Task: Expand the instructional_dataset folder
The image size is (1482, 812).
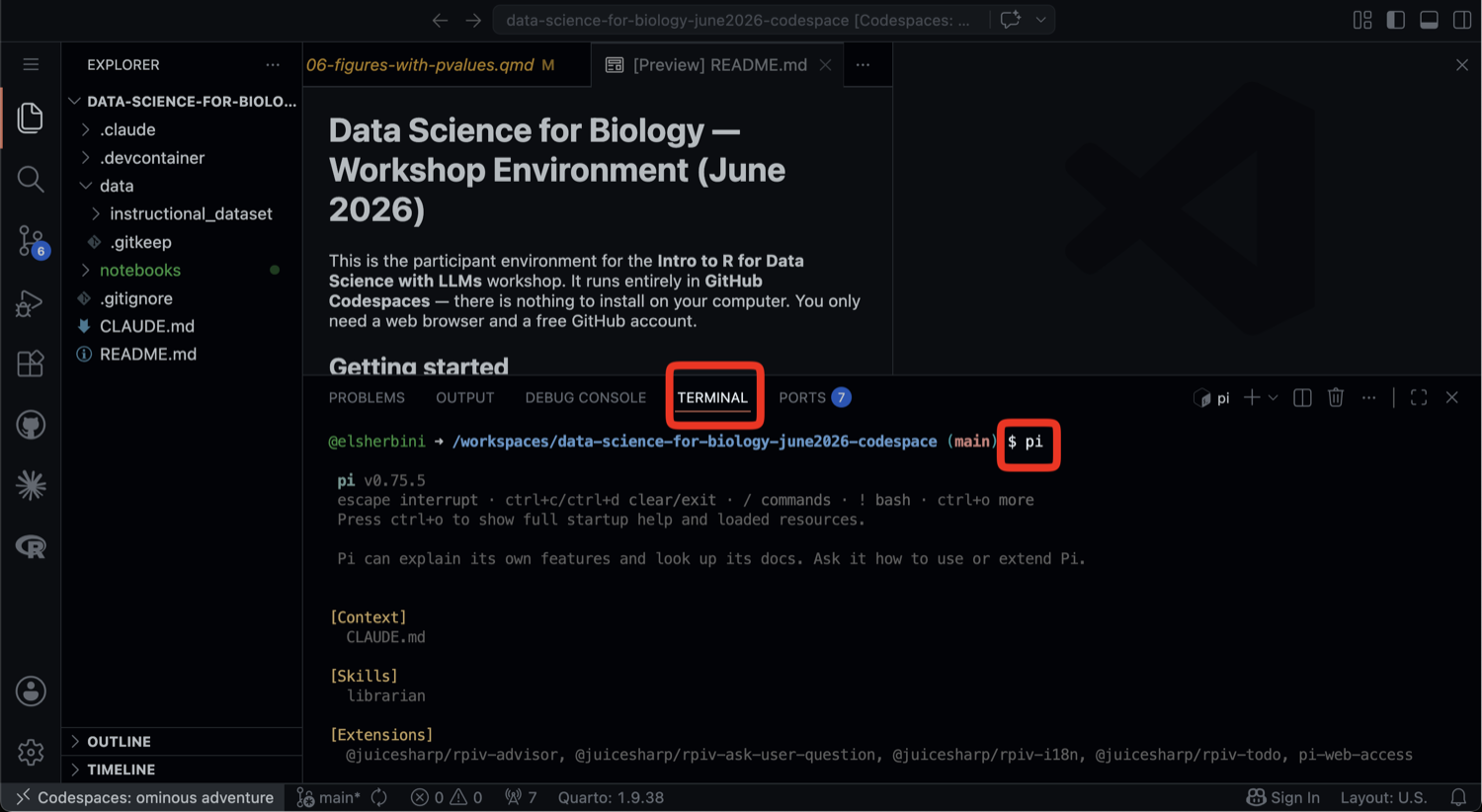Action: [x=183, y=213]
